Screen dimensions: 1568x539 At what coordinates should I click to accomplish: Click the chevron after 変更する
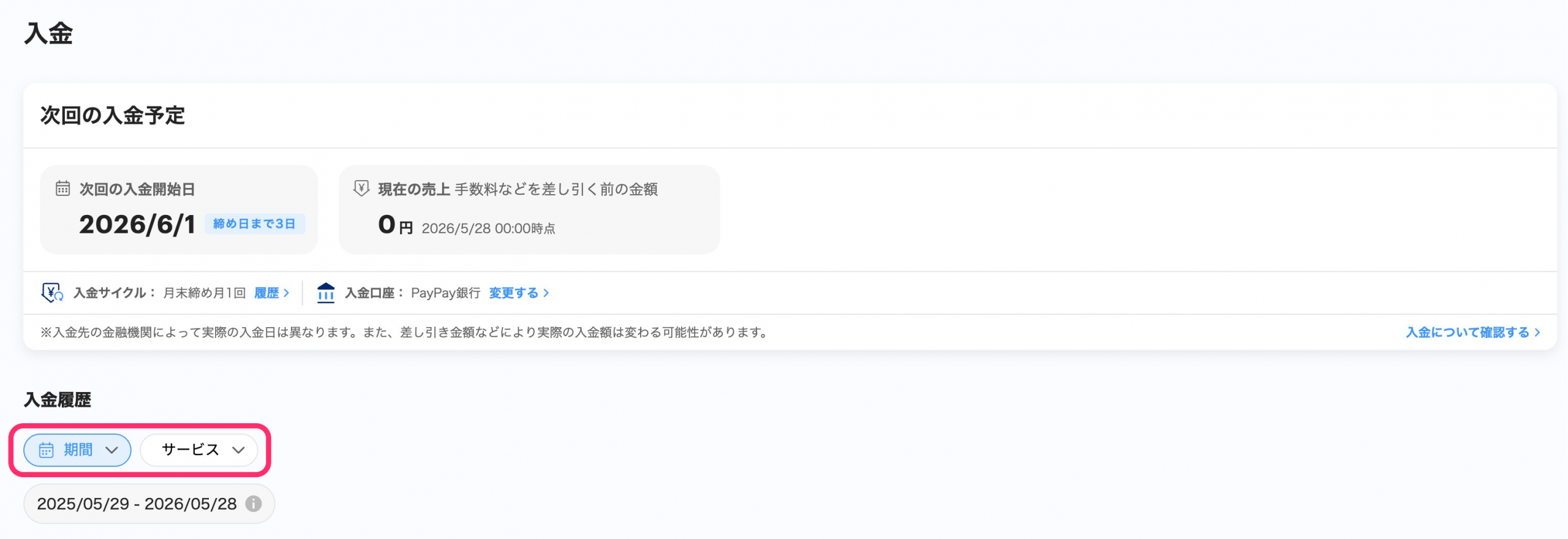click(x=546, y=293)
